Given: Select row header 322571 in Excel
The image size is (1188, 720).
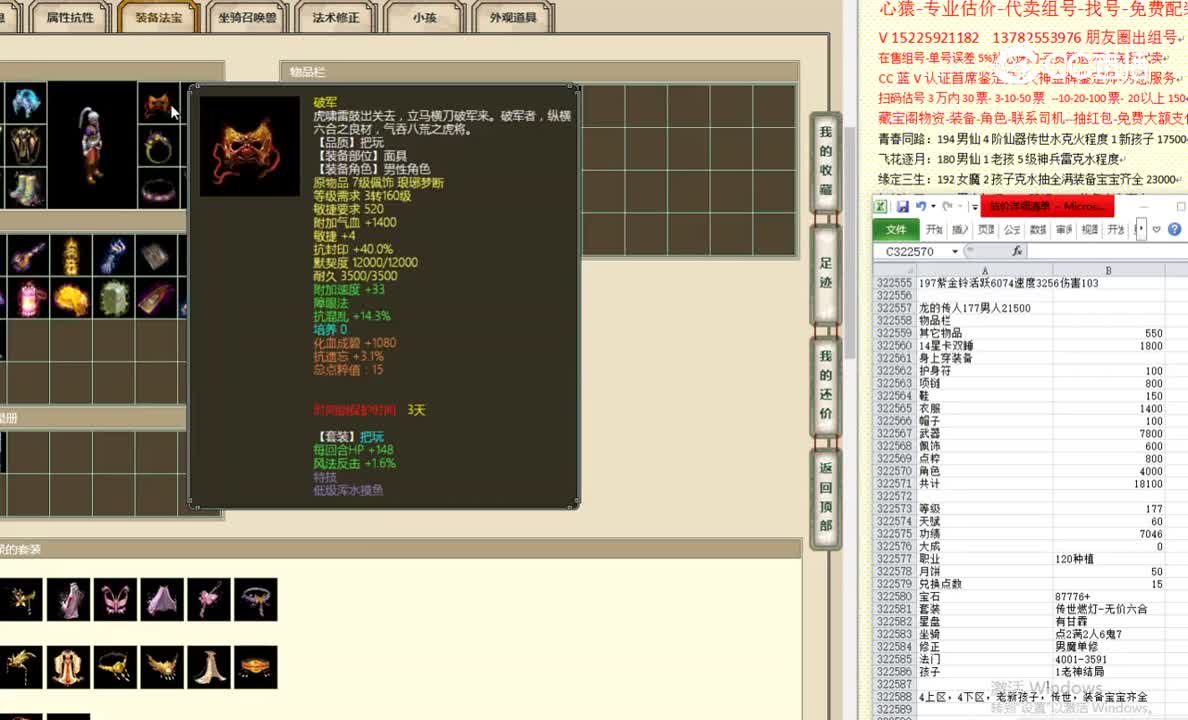Looking at the screenshot, I should 894,484.
